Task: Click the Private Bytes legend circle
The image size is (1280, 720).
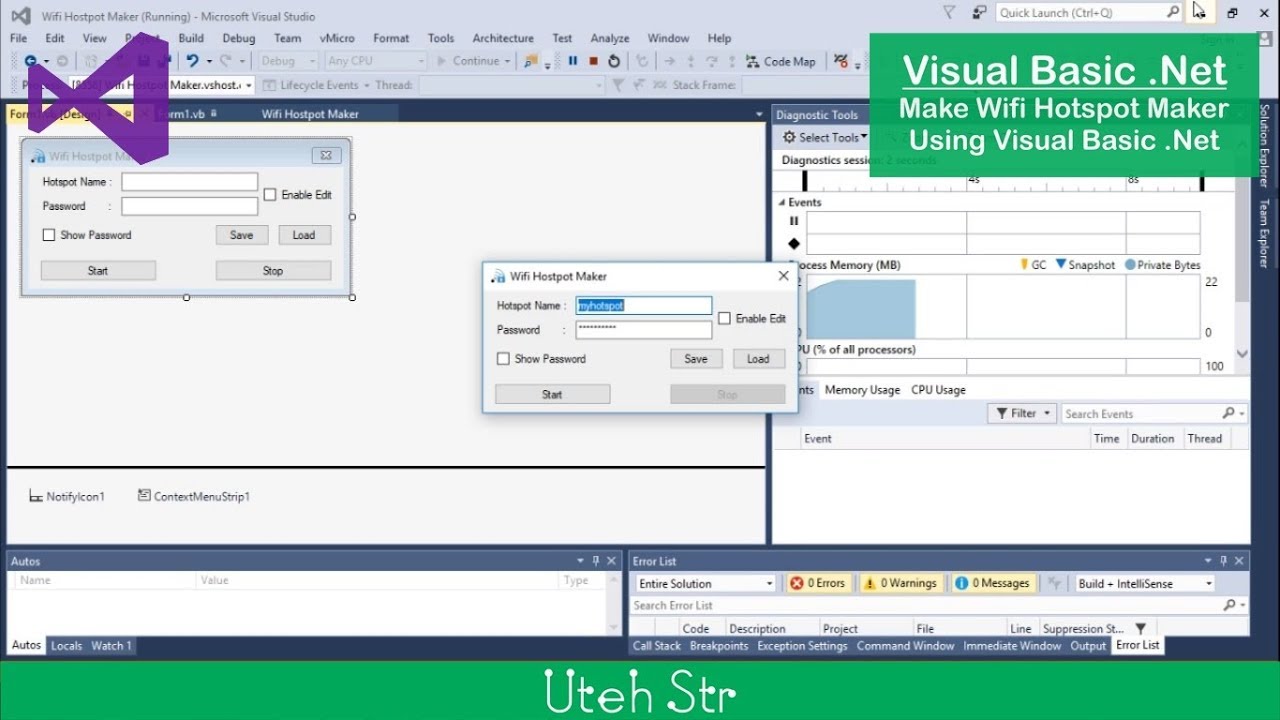Action: point(1130,265)
